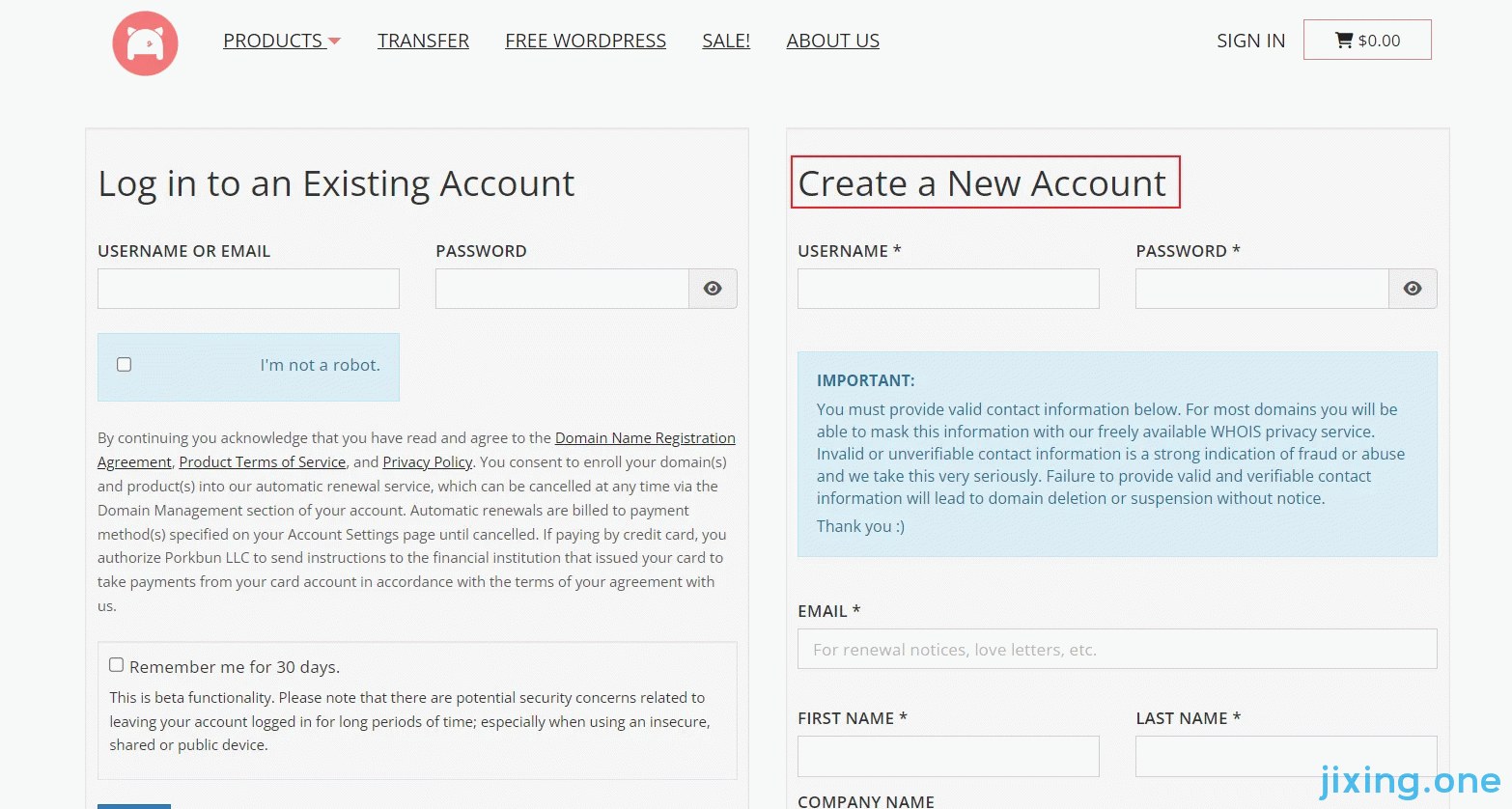
Task: Focus the new account Username field
Action: (948, 289)
